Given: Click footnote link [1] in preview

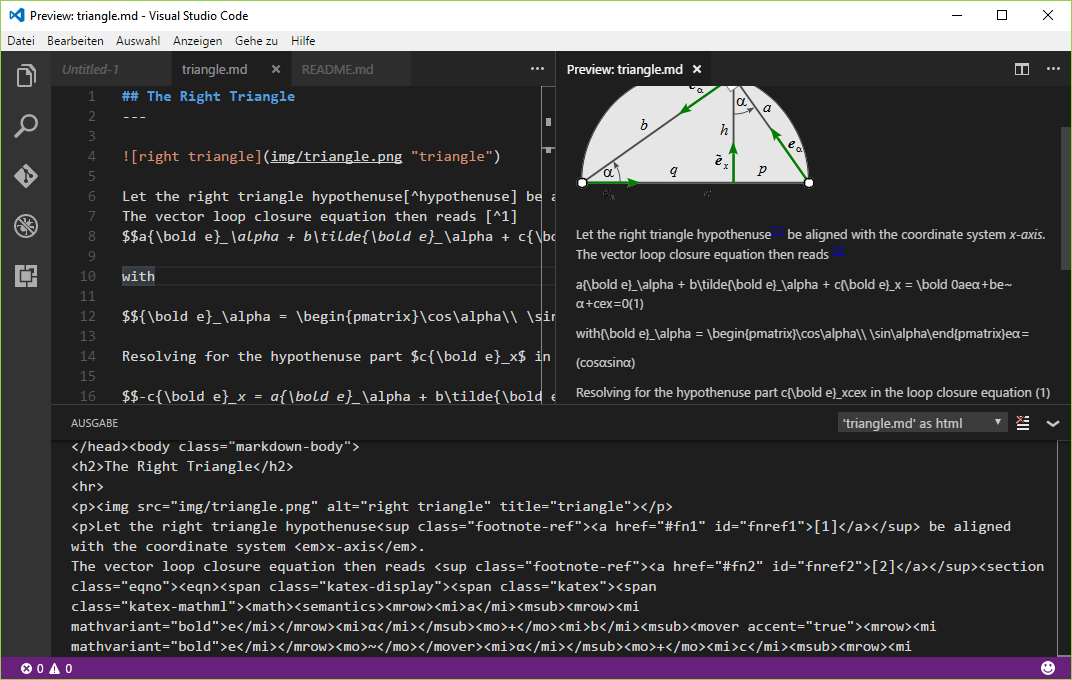Looking at the screenshot, I should 777,231.
